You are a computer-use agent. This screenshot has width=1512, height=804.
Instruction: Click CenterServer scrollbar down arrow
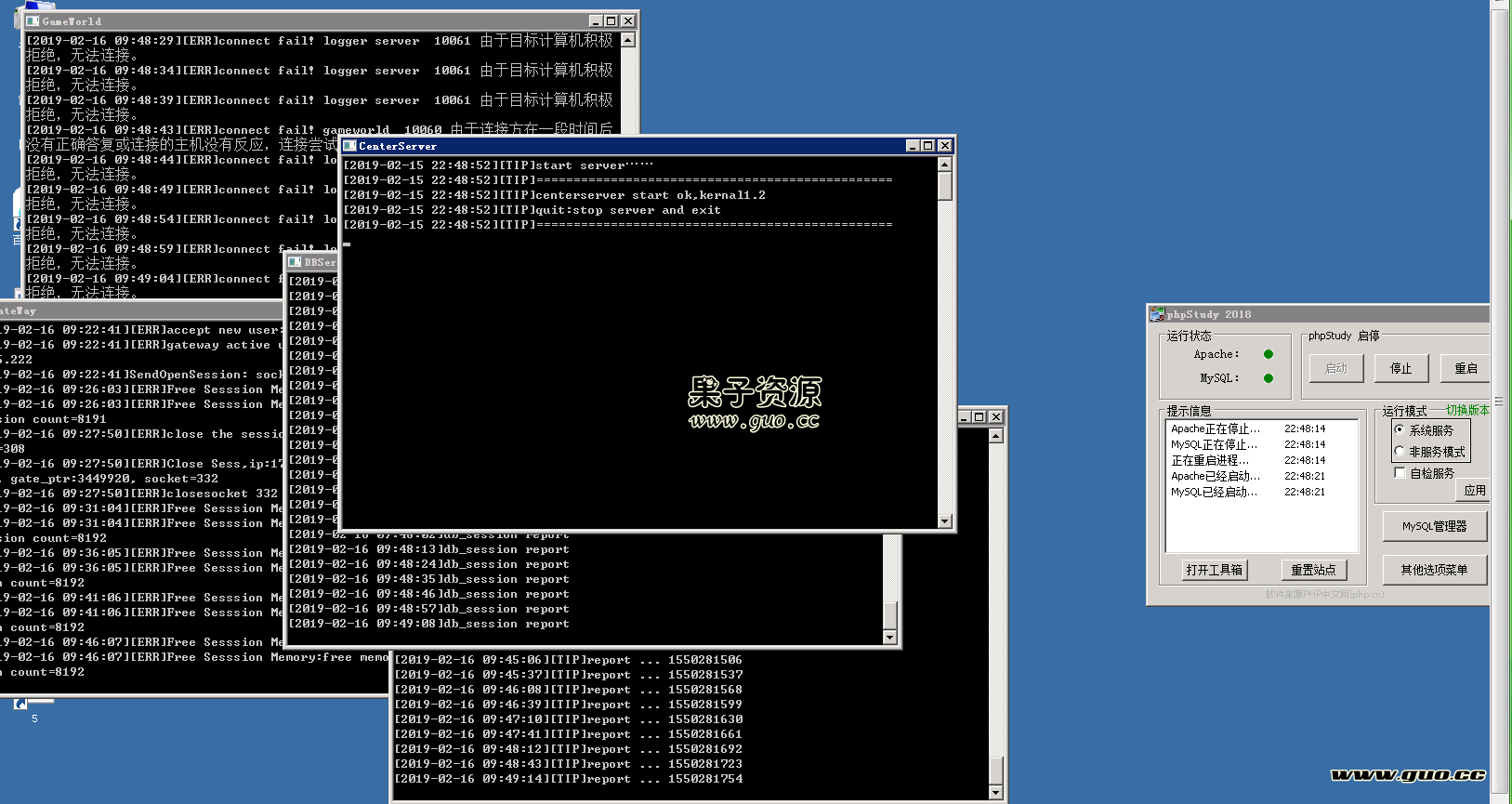click(x=945, y=521)
